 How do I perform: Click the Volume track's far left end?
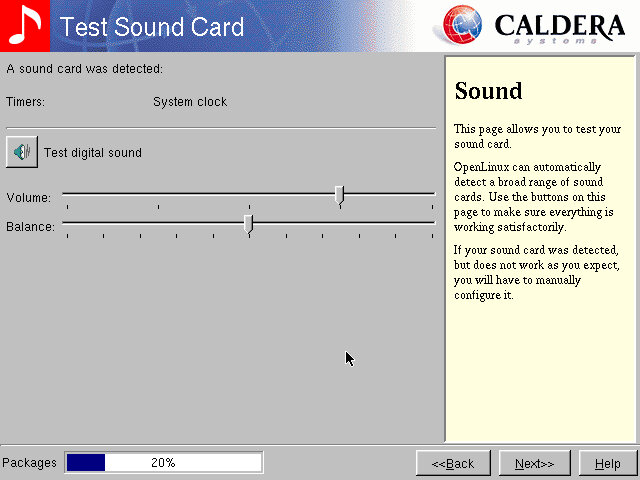click(67, 194)
